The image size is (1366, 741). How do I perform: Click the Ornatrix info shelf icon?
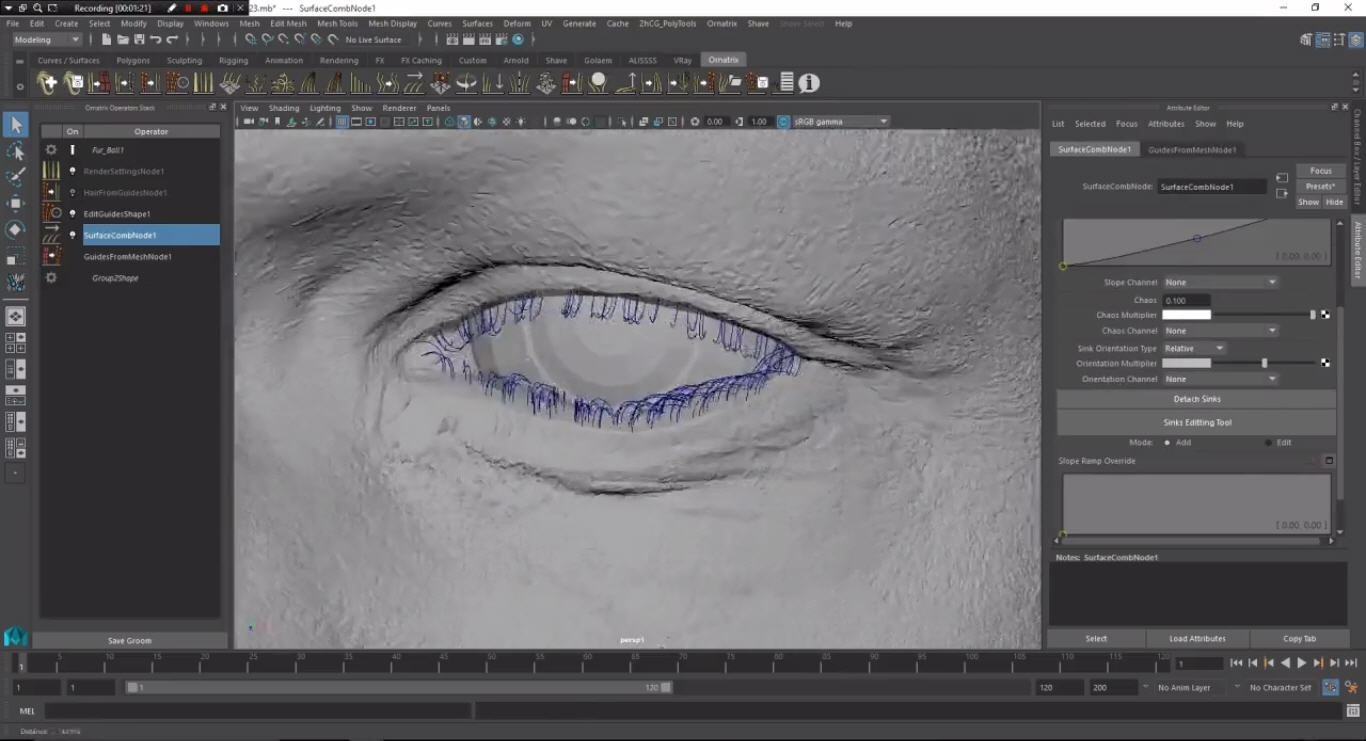pos(809,83)
